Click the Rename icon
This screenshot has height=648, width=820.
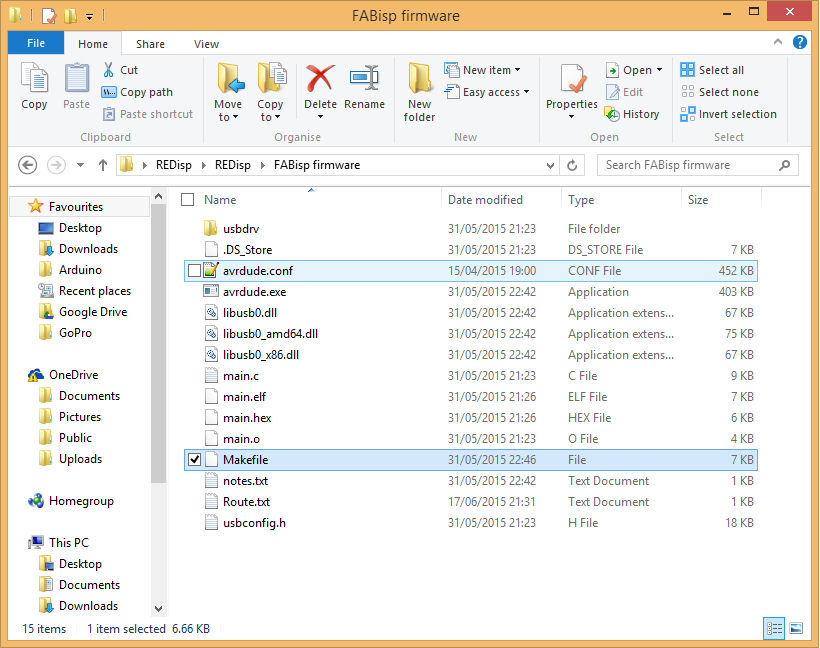coord(364,78)
